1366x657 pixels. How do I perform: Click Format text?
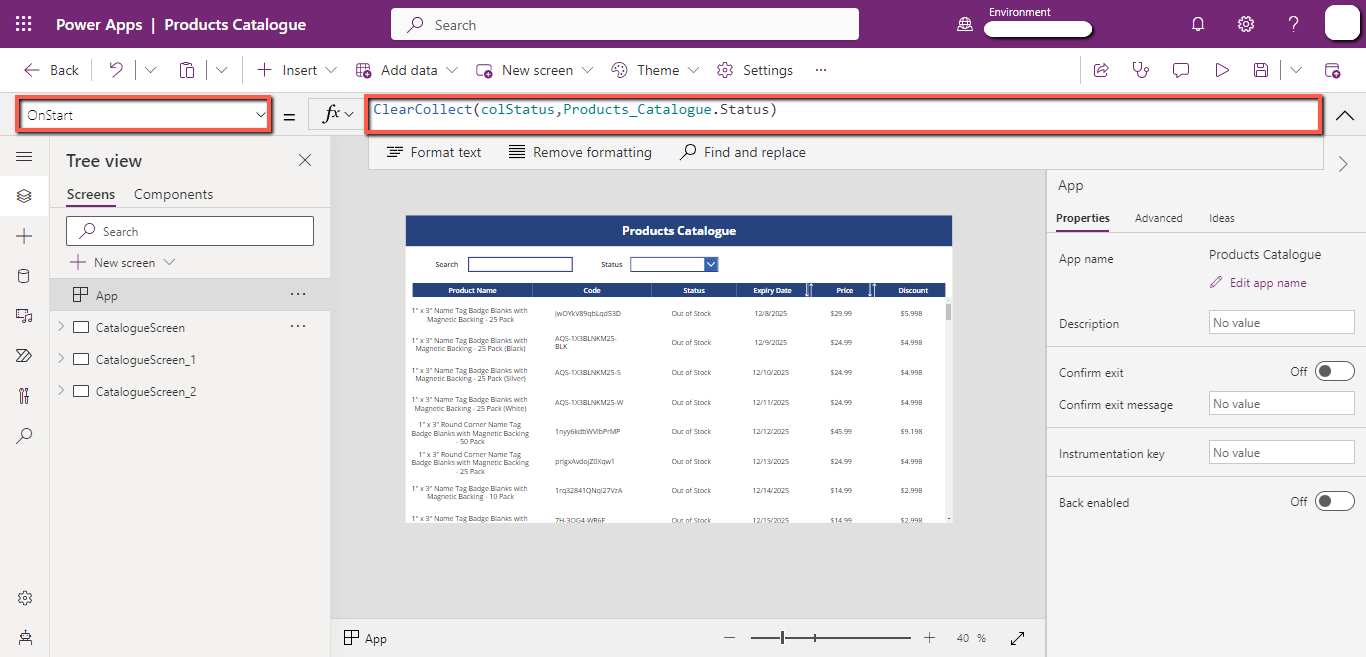pos(434,152)
